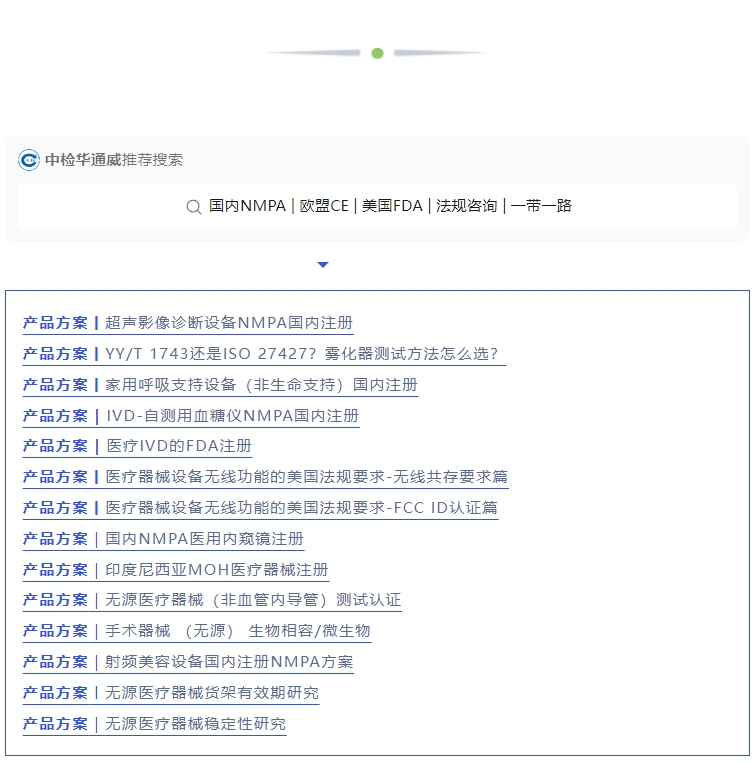The image size is (755, 762).
Task: Open the YY/T 1743 vs ISO 27427 article
Action: (301, 354)
